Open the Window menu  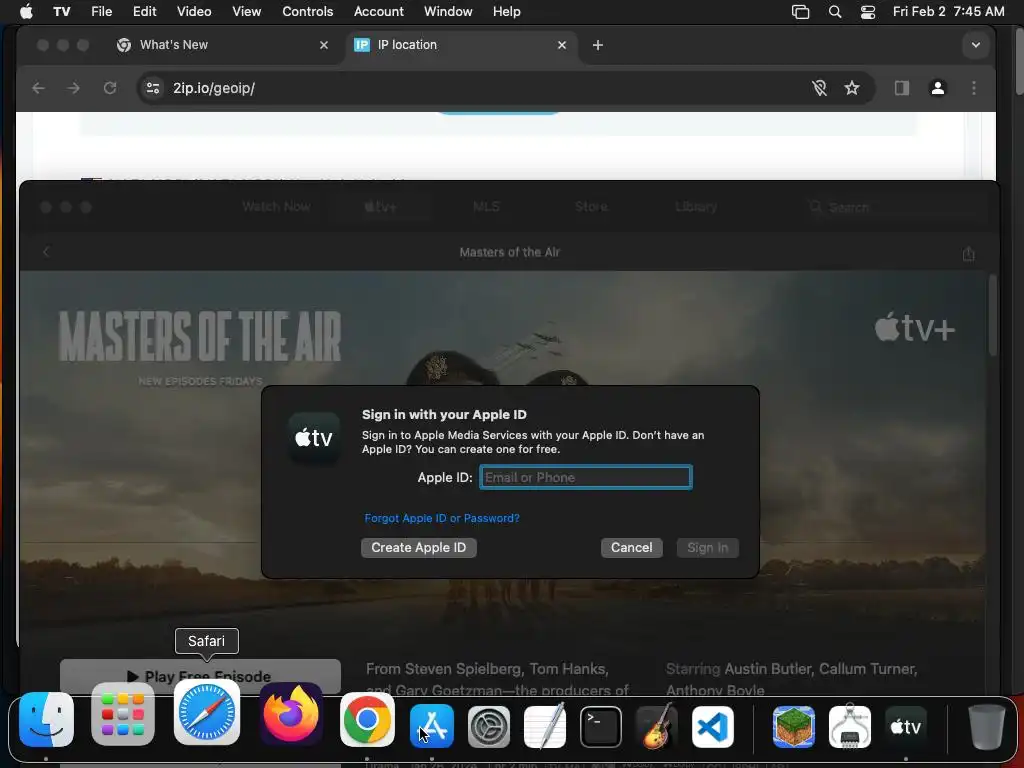(448, 12)
